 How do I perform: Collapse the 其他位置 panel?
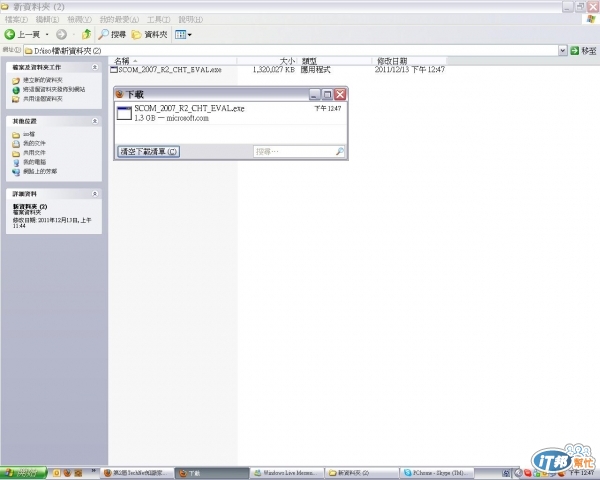pos(95,121)
